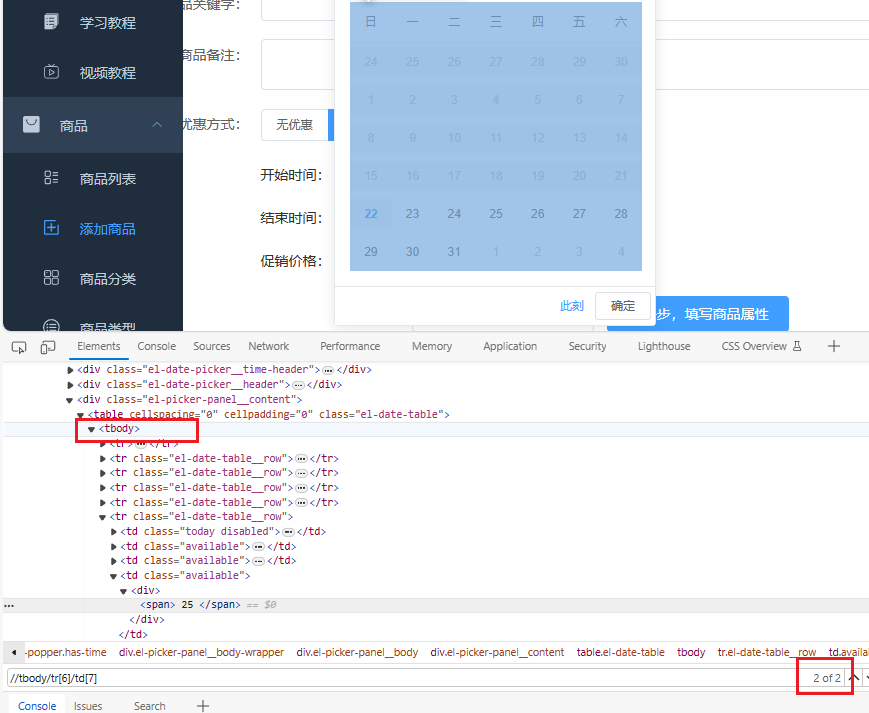This screenshot has height=713, width=869.
Task: Toggle the device emulation toolbar
Action: pyautogui.click(x=47, y=346)
